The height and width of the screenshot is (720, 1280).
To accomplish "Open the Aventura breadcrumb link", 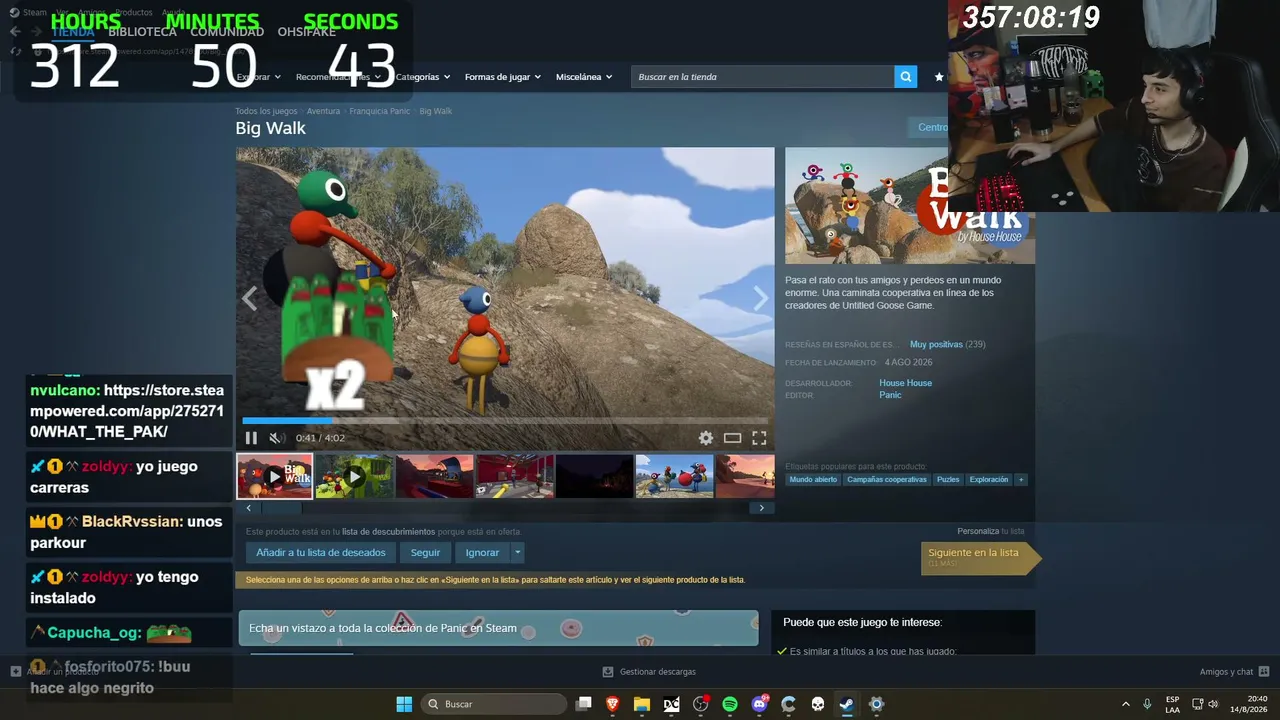I will [323, 111].
